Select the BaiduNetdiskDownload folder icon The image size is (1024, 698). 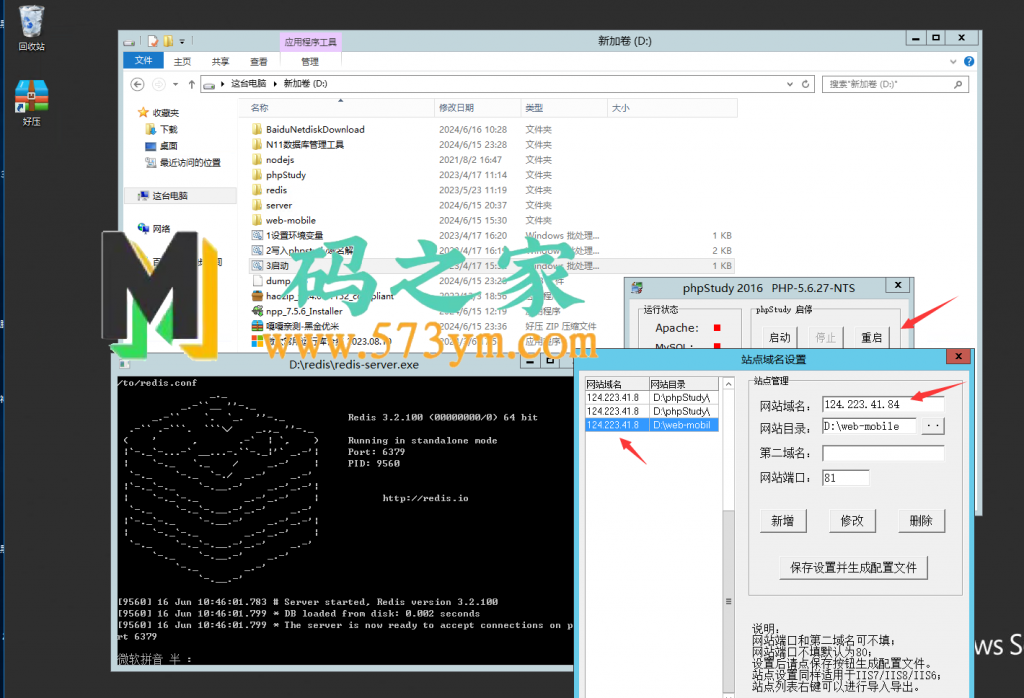[x=257, y=129]
